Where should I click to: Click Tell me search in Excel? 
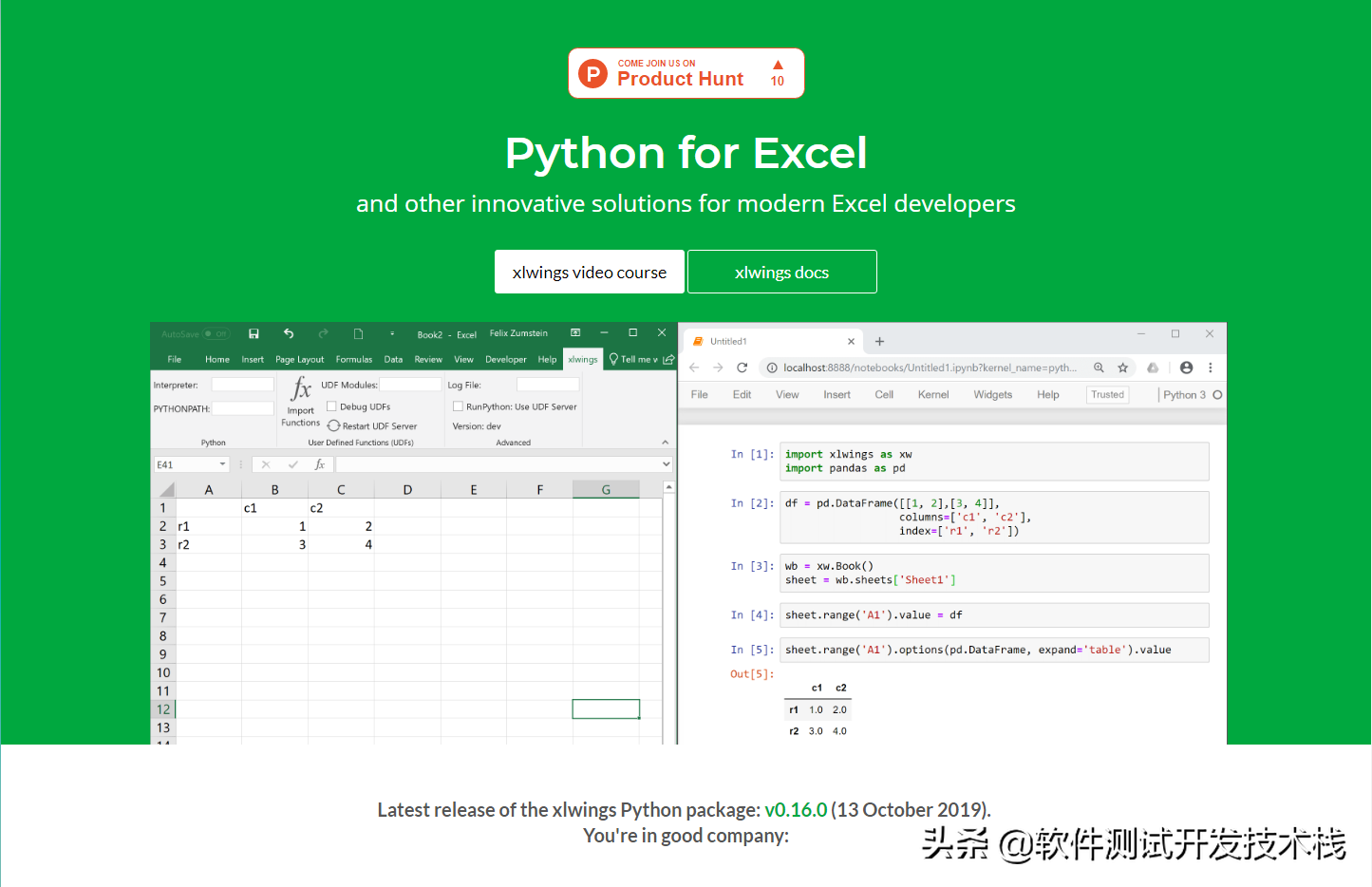point(634,359)
